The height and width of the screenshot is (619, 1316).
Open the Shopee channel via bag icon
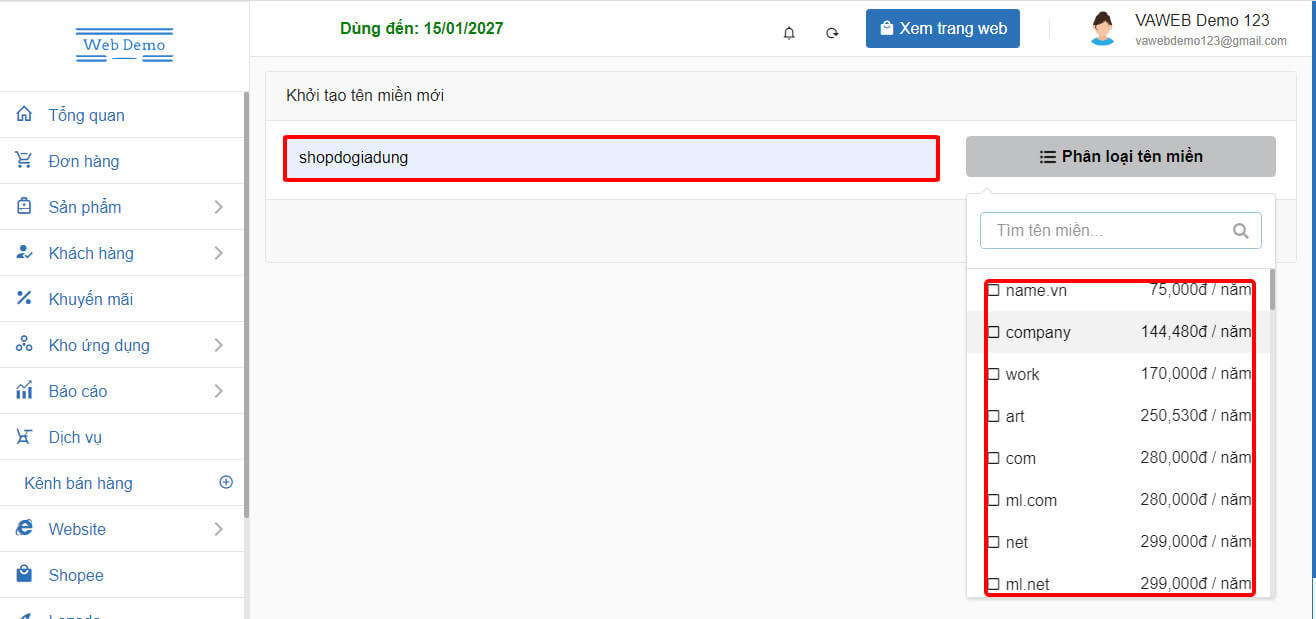(x=25, y=575)
